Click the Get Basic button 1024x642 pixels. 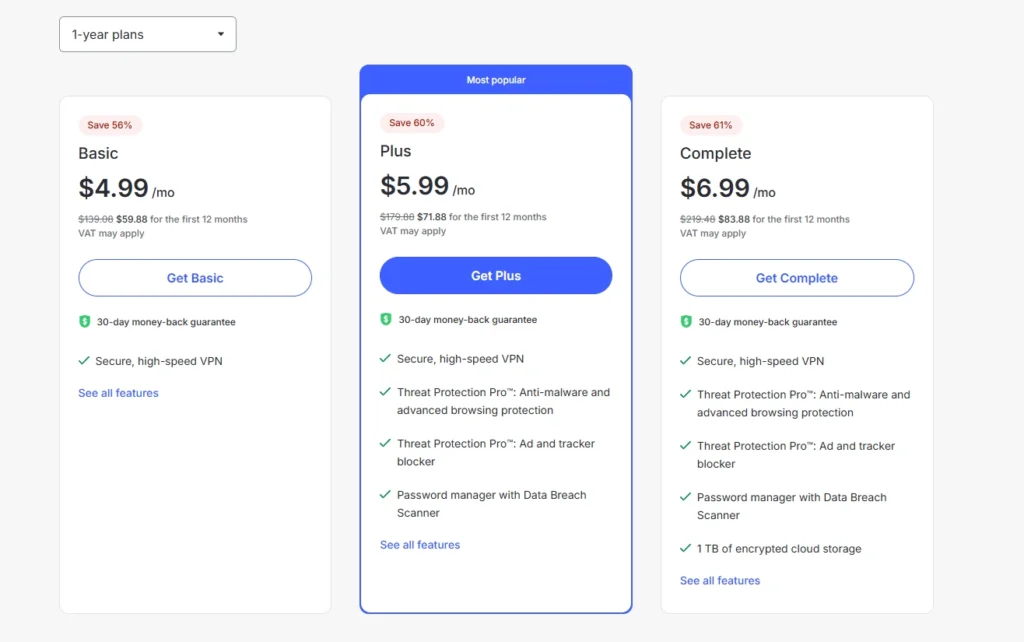tap(195, 278)
